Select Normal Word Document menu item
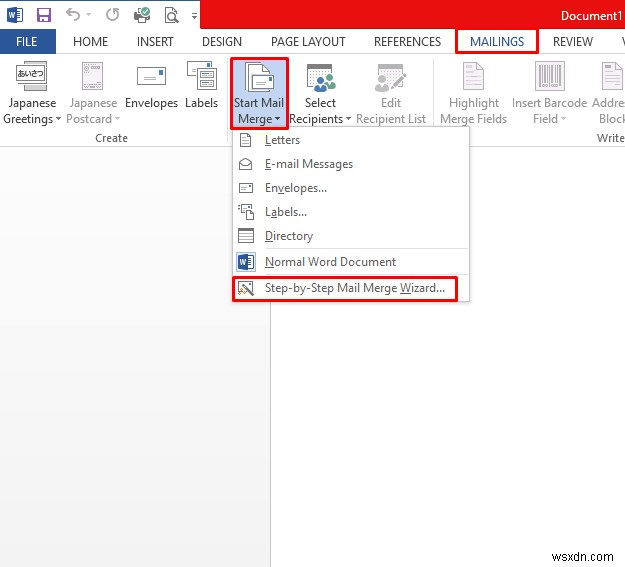The width and height of the screenshot is (625, 567). pyautogui.click(x=351, y=262)
